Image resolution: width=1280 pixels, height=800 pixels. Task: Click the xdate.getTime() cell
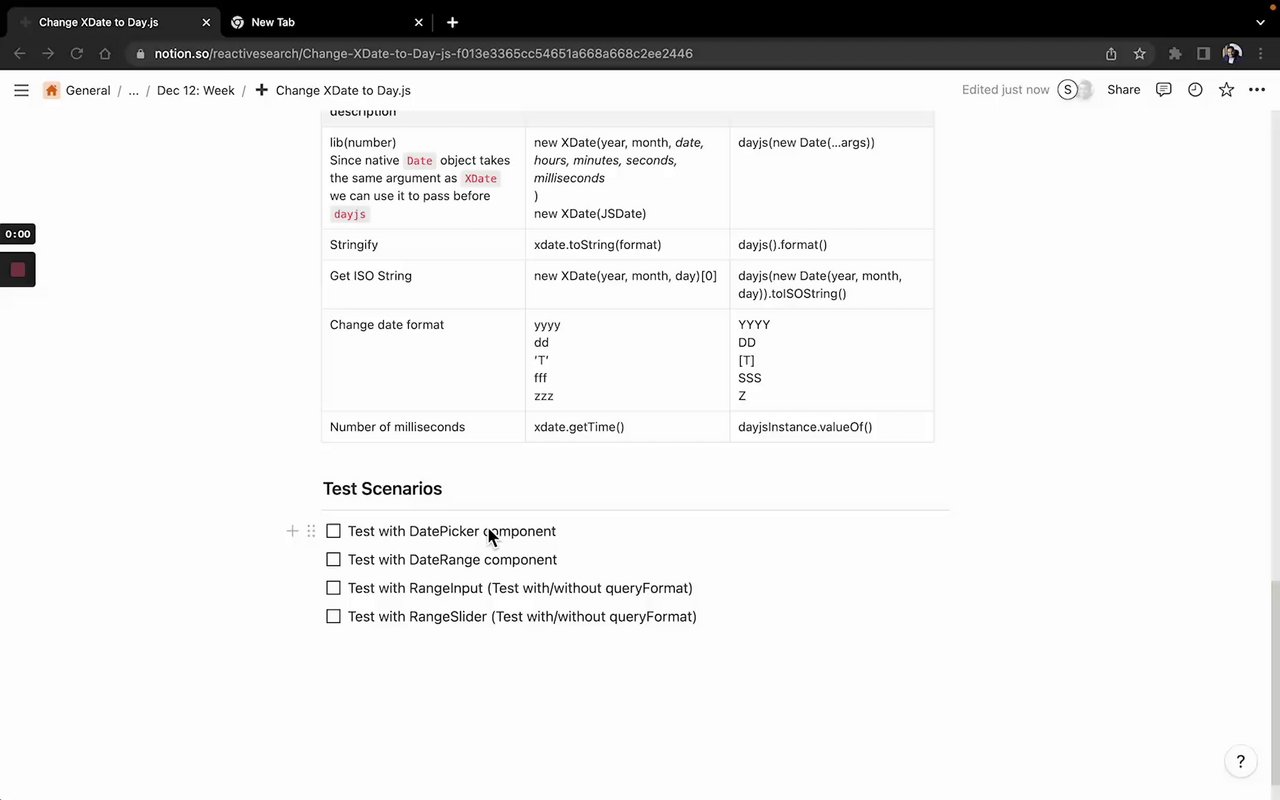[627, 427]
